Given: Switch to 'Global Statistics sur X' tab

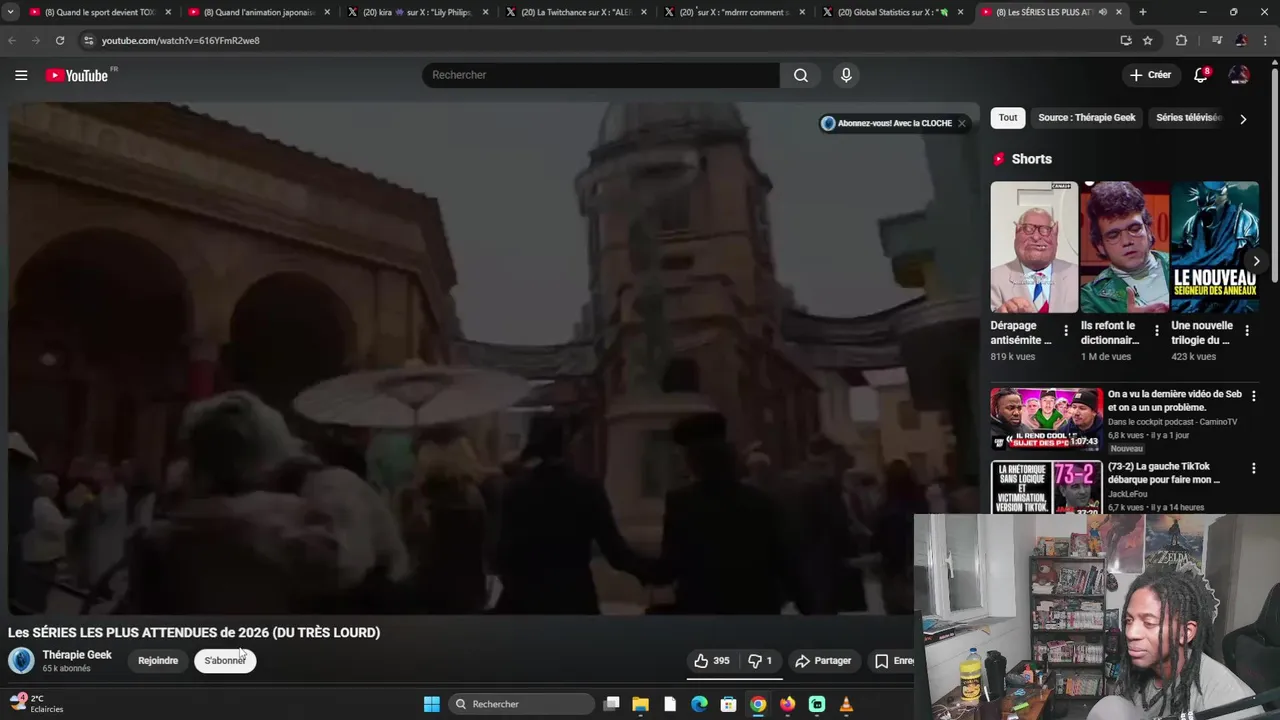Looking at the screenshot, I should point(893,12).
